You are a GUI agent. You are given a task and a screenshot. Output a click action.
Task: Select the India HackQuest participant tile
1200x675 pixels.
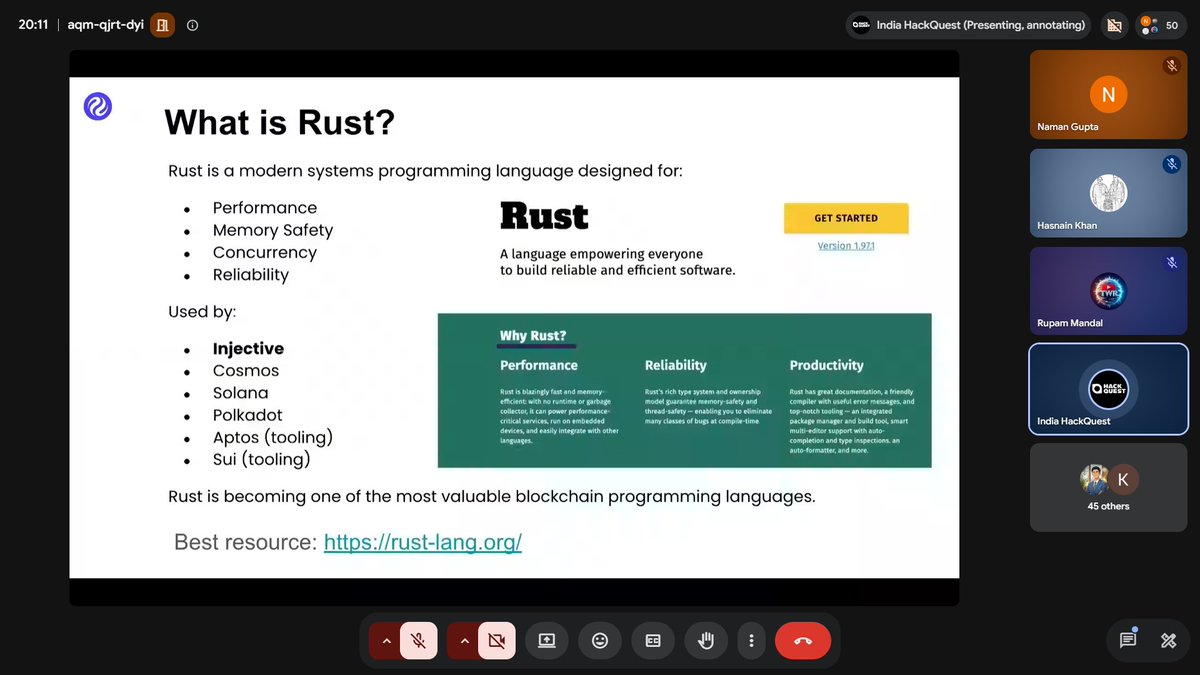click(x=1109, y=389)
